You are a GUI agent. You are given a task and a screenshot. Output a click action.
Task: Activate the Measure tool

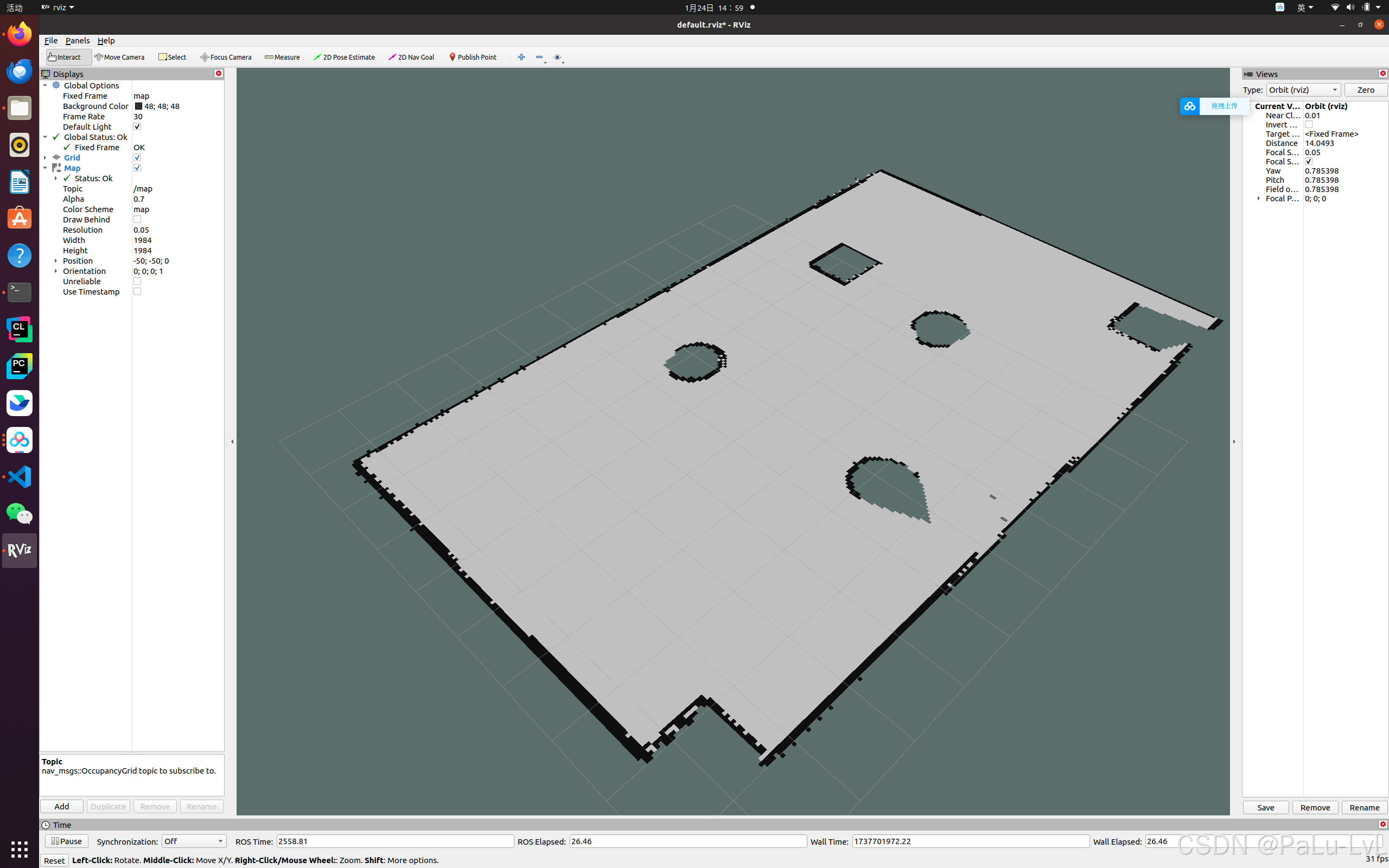tap(282, 57)
